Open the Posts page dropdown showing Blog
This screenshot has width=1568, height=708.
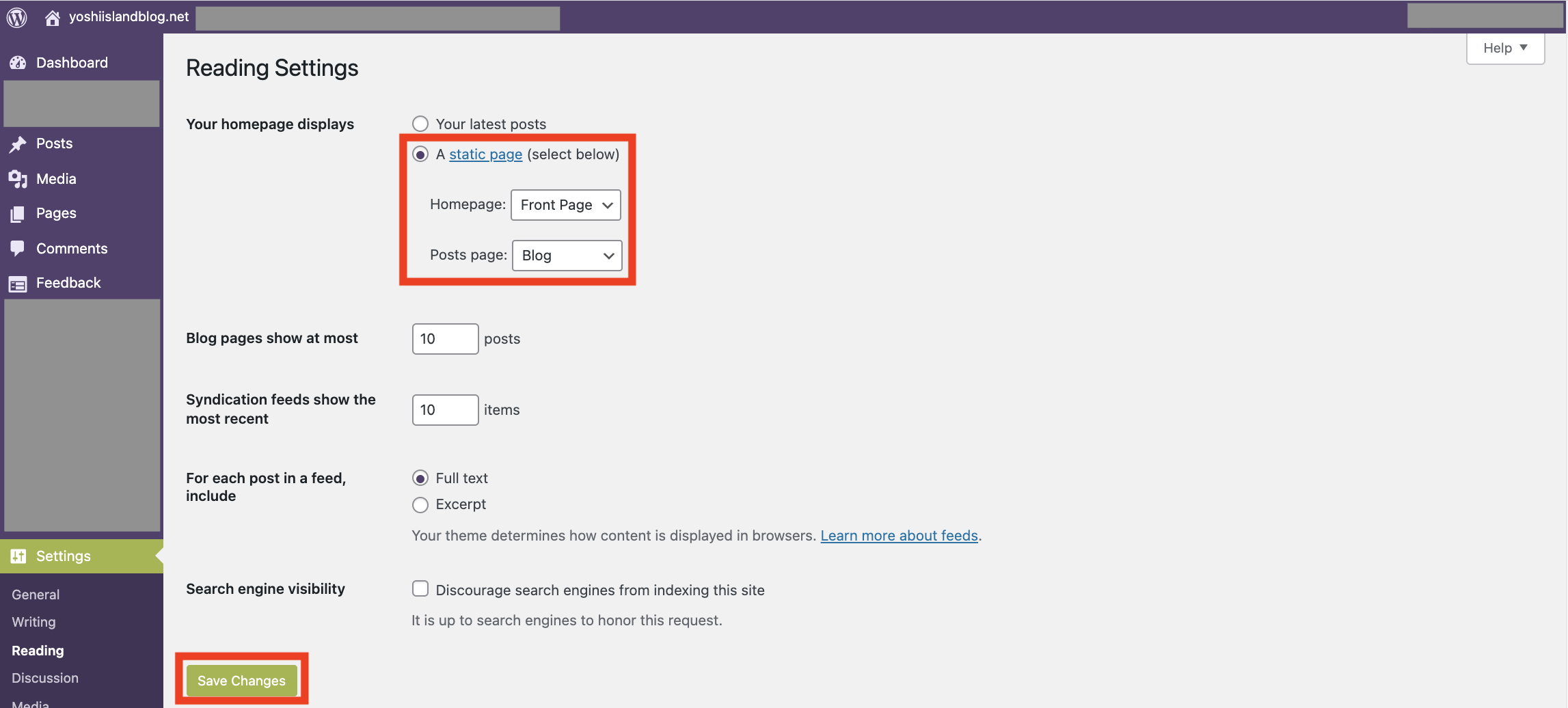567,256
